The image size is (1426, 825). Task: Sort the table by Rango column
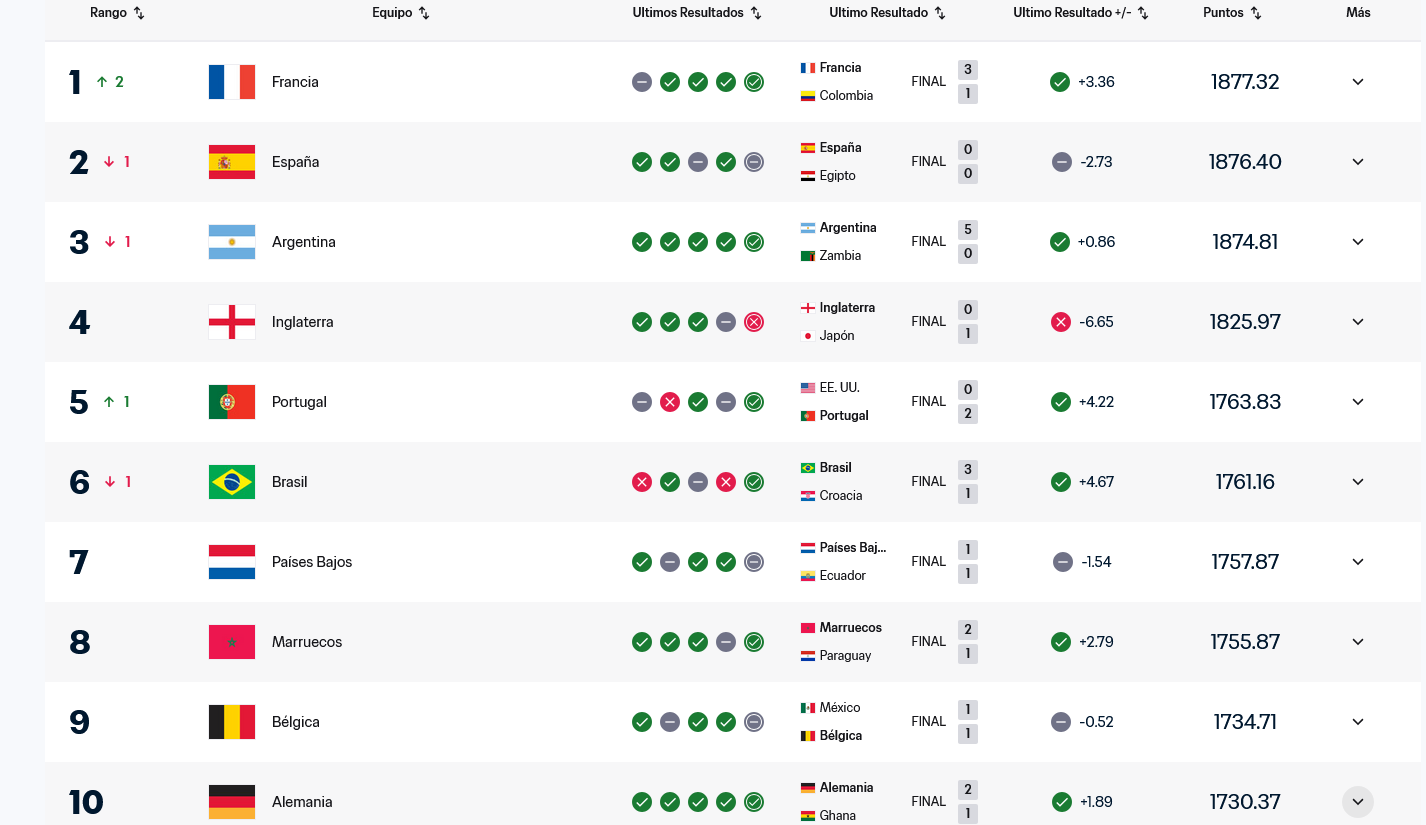coord(138,13)
